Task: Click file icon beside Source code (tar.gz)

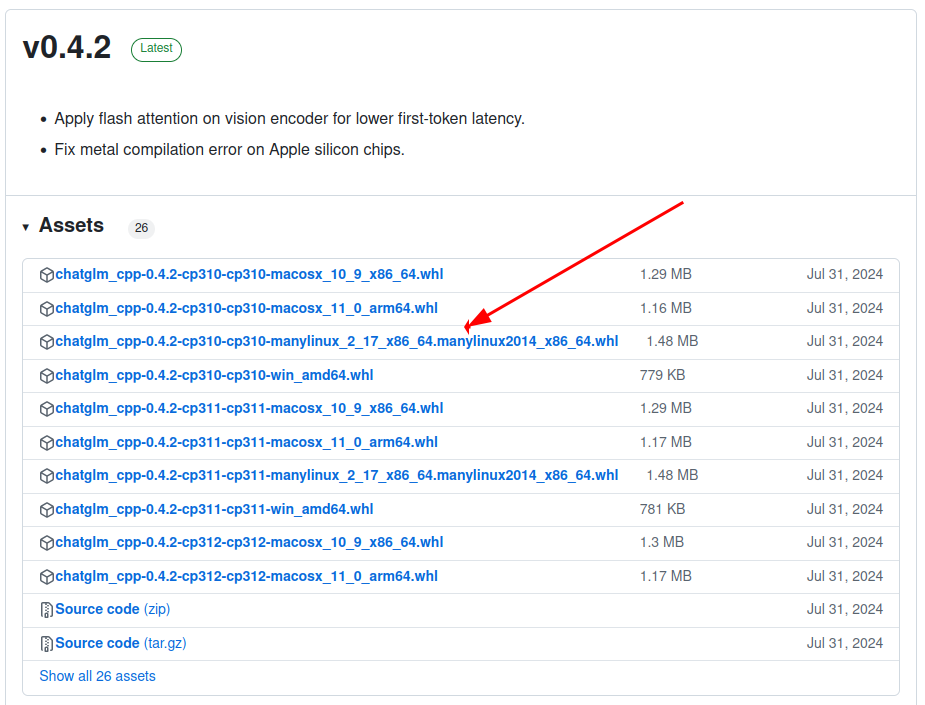Action: pyautogui.click(x=47, y=644)
